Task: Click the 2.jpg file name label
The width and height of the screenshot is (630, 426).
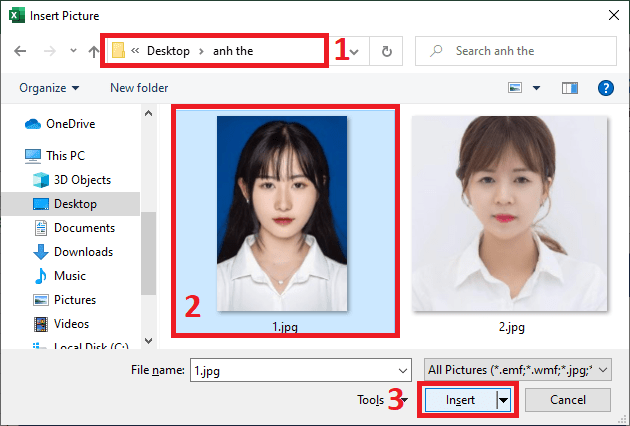Action: click(x=511, y=327)
